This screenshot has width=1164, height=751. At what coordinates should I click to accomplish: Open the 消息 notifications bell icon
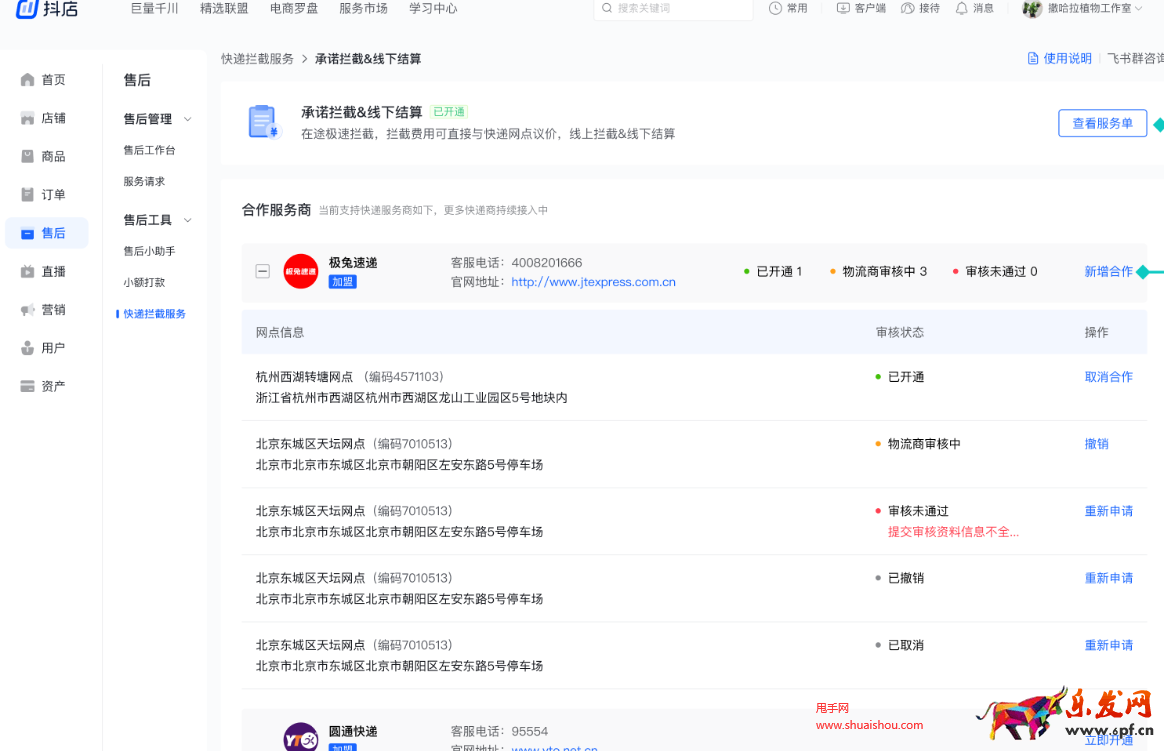(959, 9)
